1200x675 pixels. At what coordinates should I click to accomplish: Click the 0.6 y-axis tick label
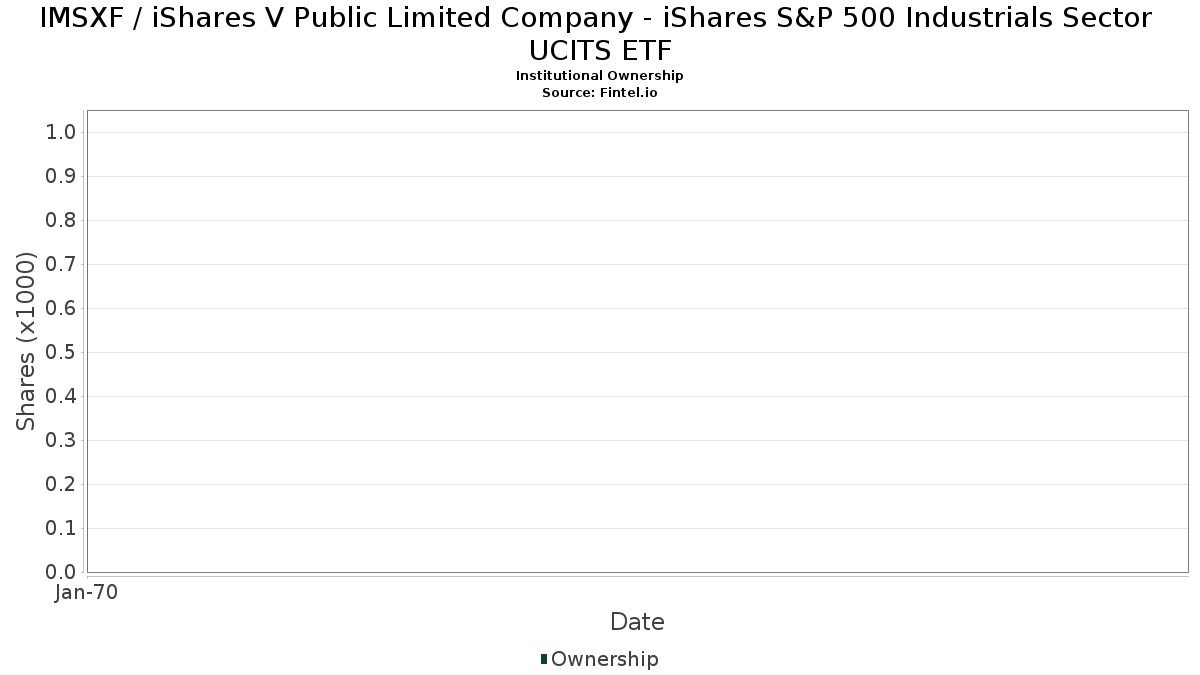click(61, 309)
